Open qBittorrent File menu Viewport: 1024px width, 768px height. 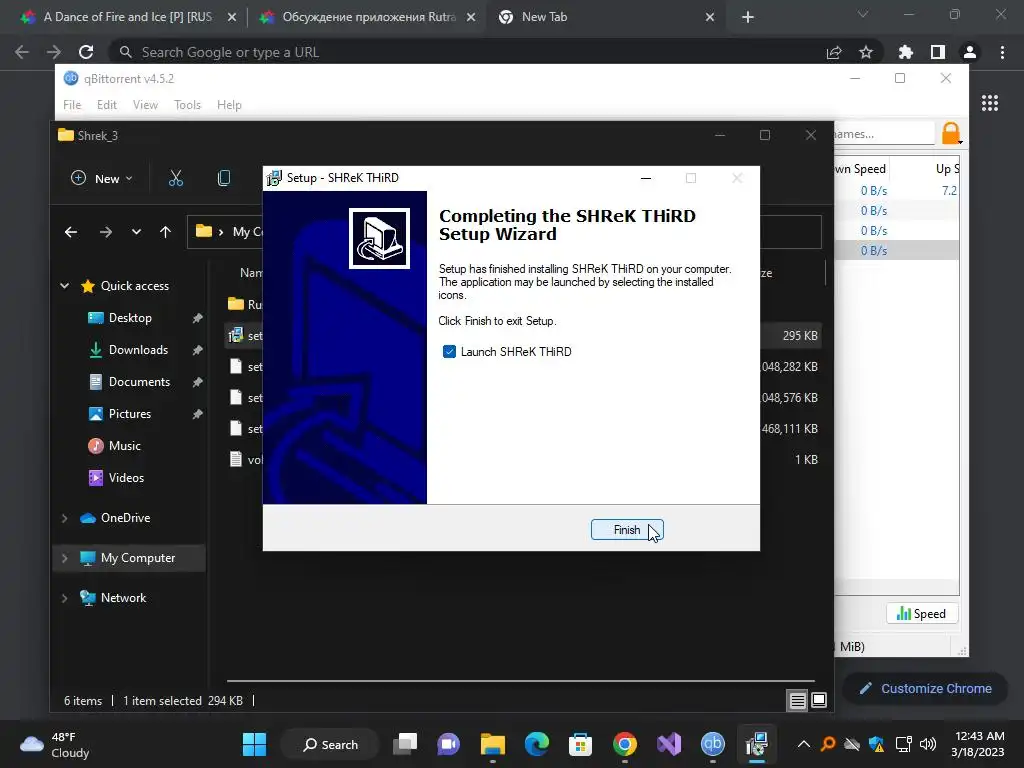click(x=72, y=104)
